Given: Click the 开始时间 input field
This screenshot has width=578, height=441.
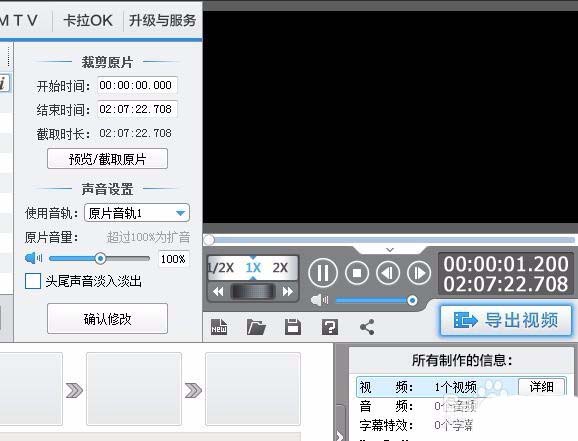Looking at the screenshot, I should click(137, 86).
